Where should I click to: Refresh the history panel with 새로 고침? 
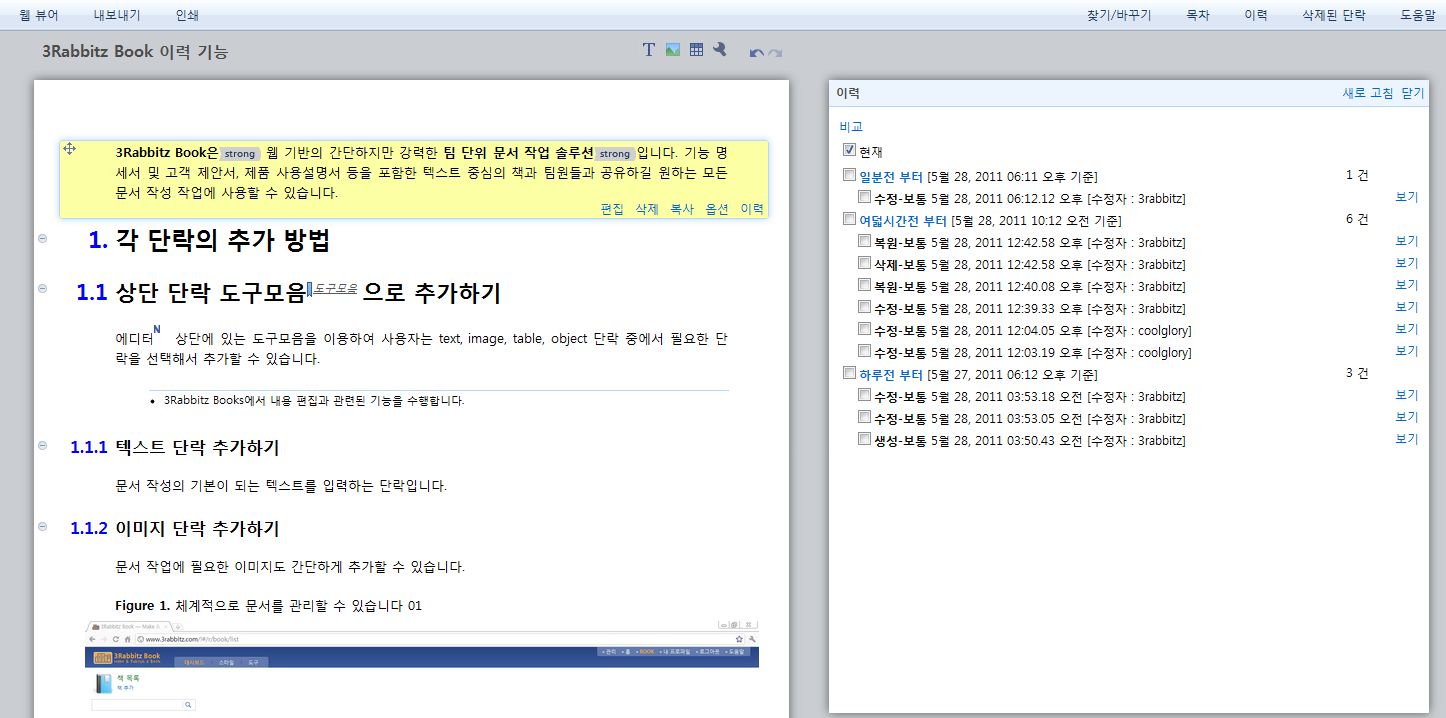tap(1368, 93)
